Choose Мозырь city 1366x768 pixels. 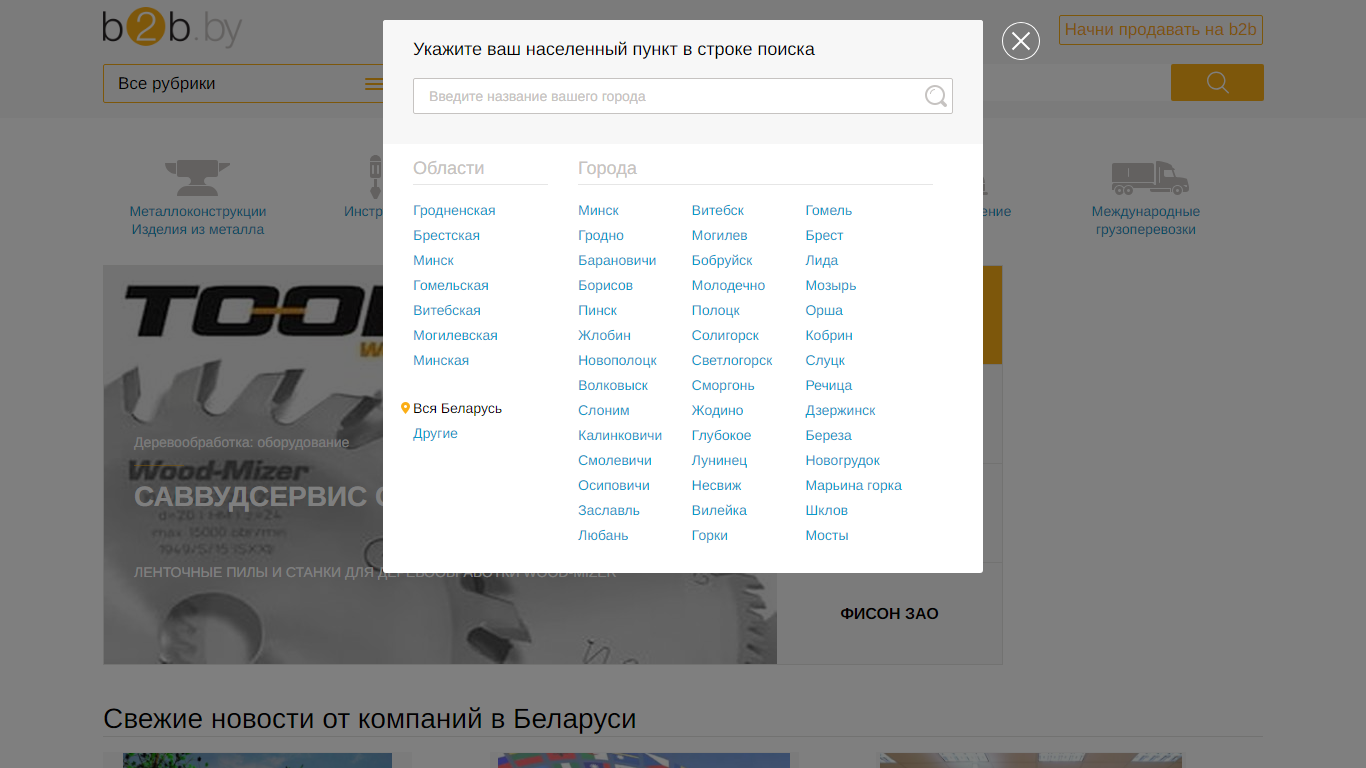831,285
